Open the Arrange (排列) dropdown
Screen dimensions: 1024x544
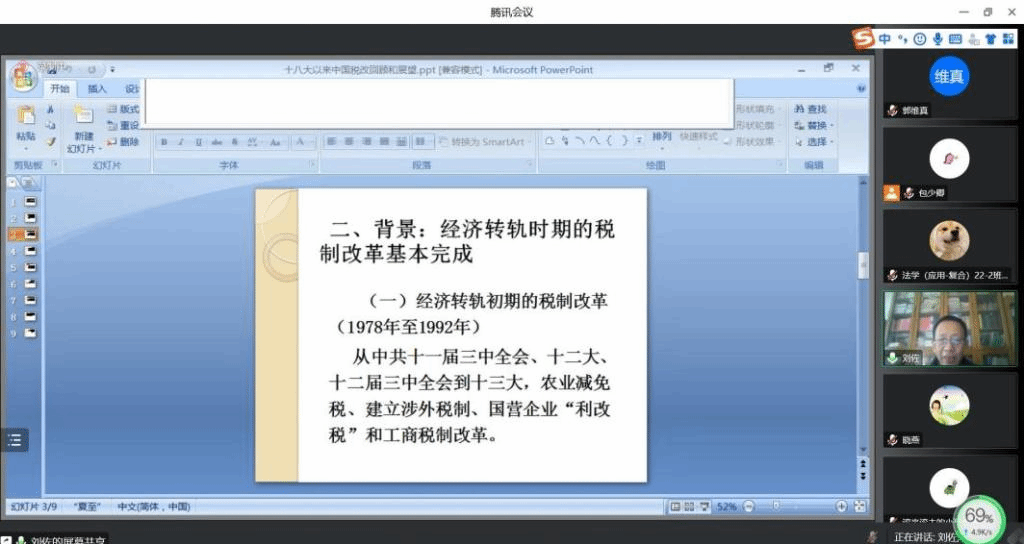(662, 137)
